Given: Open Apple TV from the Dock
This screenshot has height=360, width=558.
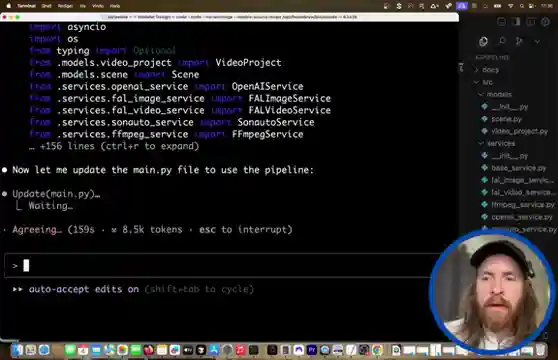Looking at the screenshot, I should coord(188,350).
